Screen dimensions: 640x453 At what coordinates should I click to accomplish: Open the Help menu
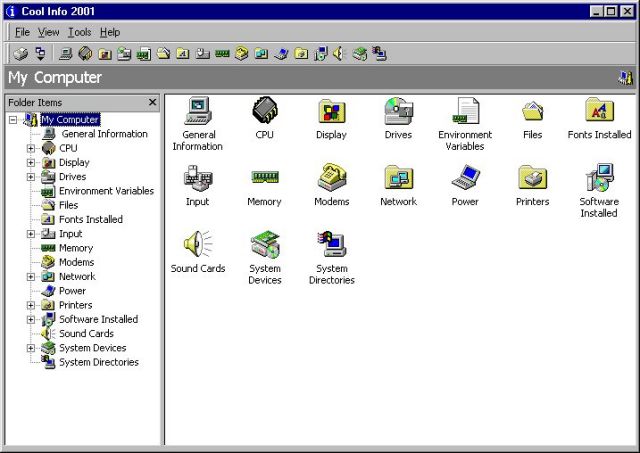coord(110,32)
